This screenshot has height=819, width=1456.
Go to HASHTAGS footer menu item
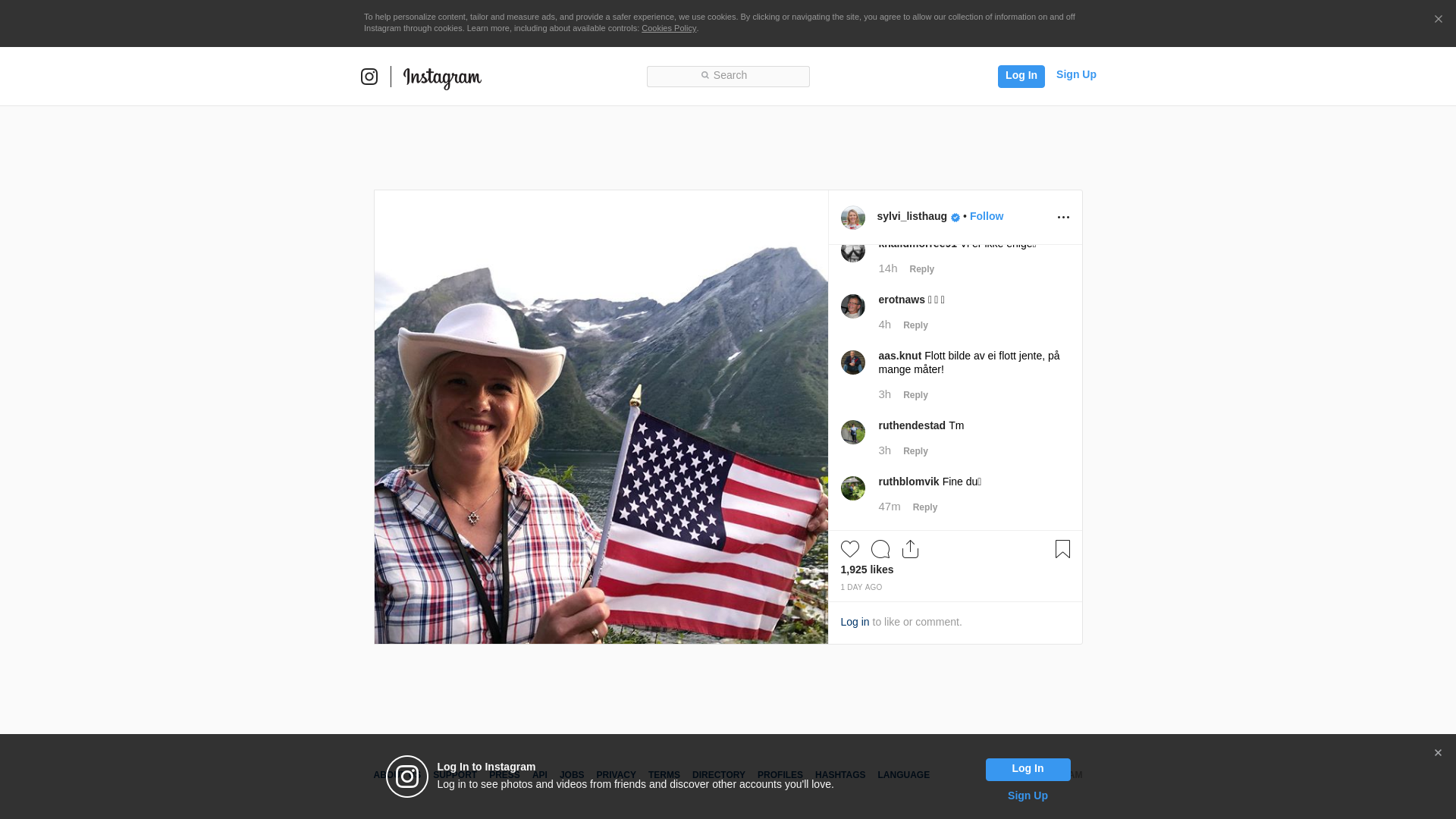(x=839, y=775)
